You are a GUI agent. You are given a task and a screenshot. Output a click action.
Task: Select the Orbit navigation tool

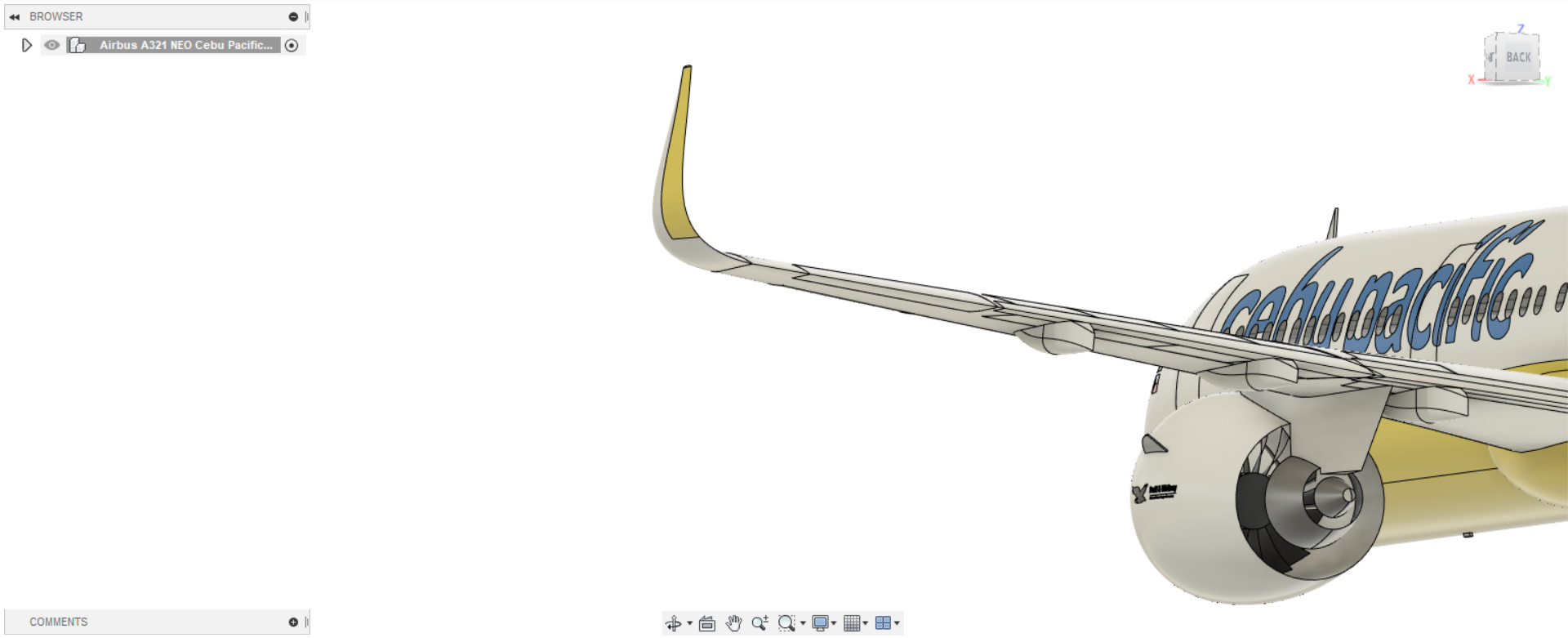click(673, 624)
